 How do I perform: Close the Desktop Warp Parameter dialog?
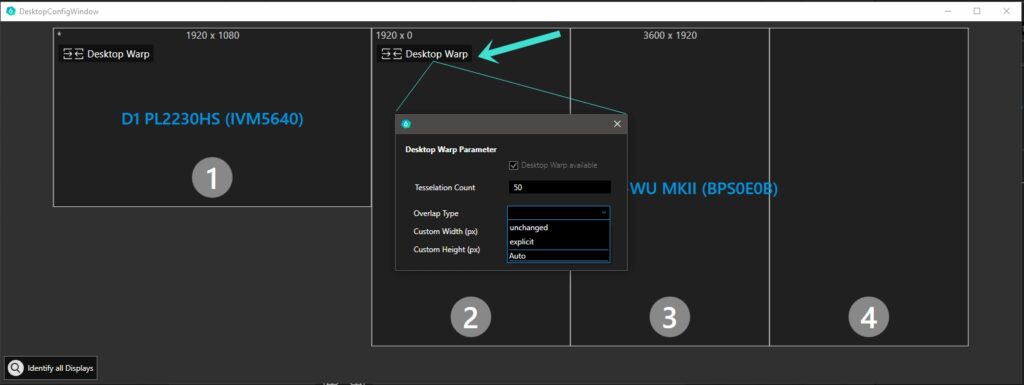617,124
